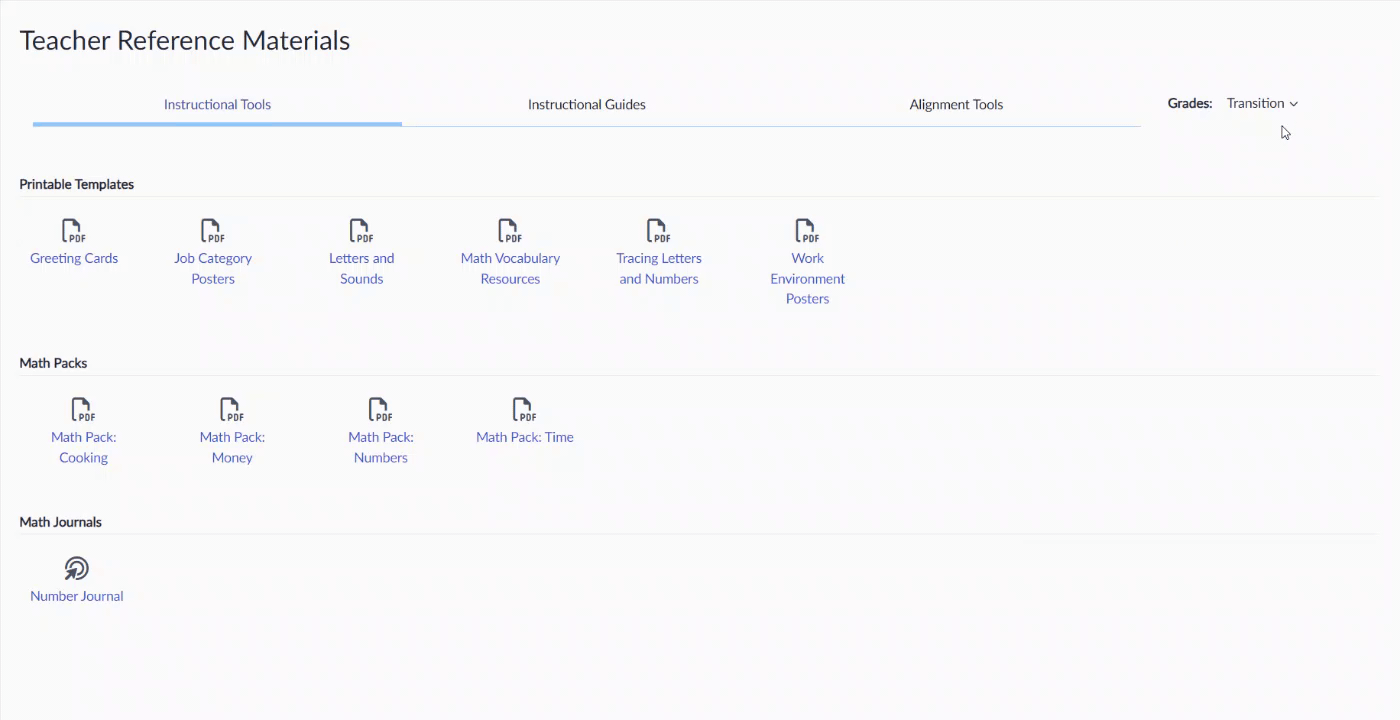Click the Grades label text
1400x720 pixels.
click(1190, 103)
